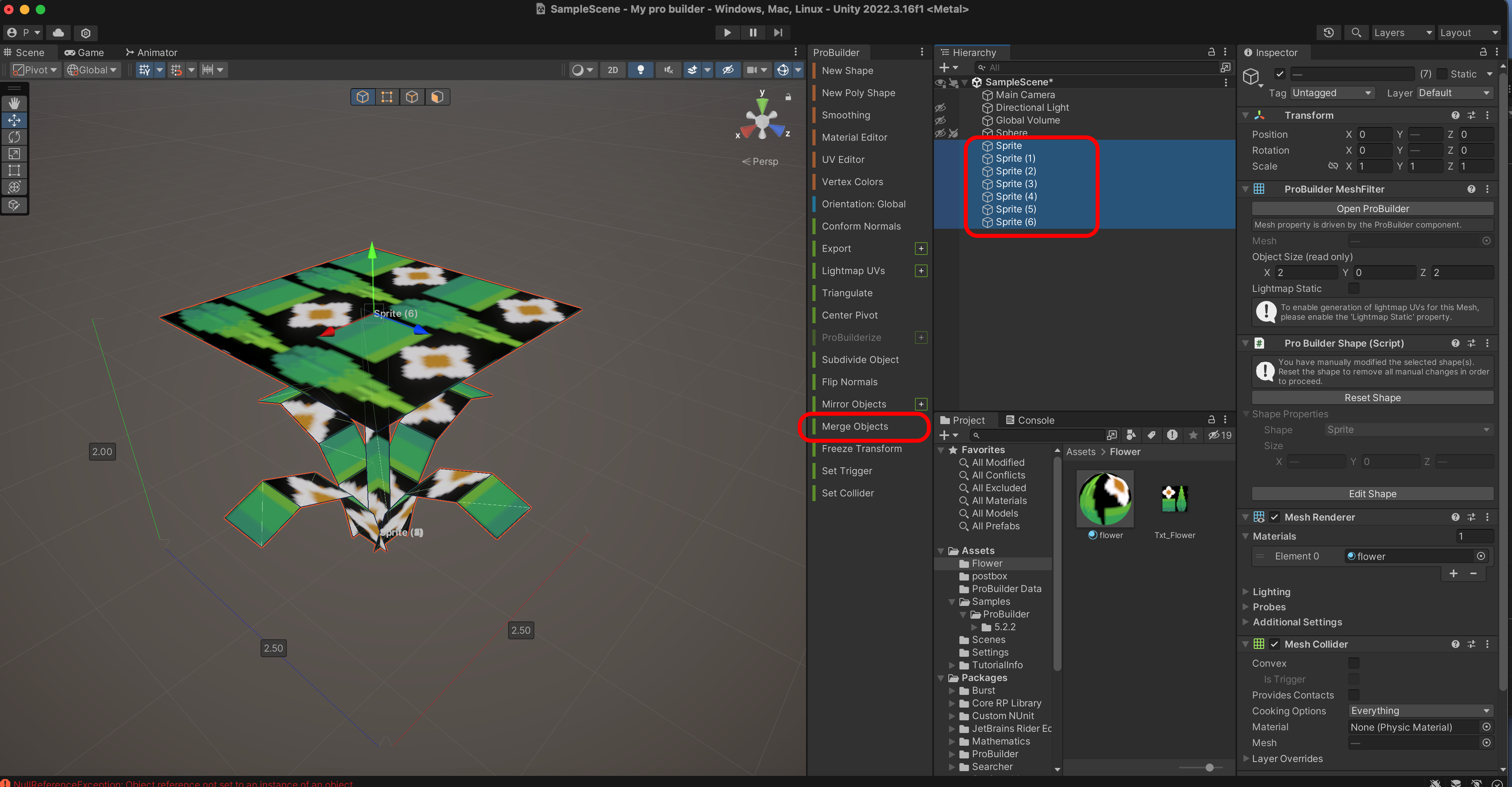Toggle scene lighting bulb button
The height and width of the screenshot is (787, 1512).
[x=640, y=70]
